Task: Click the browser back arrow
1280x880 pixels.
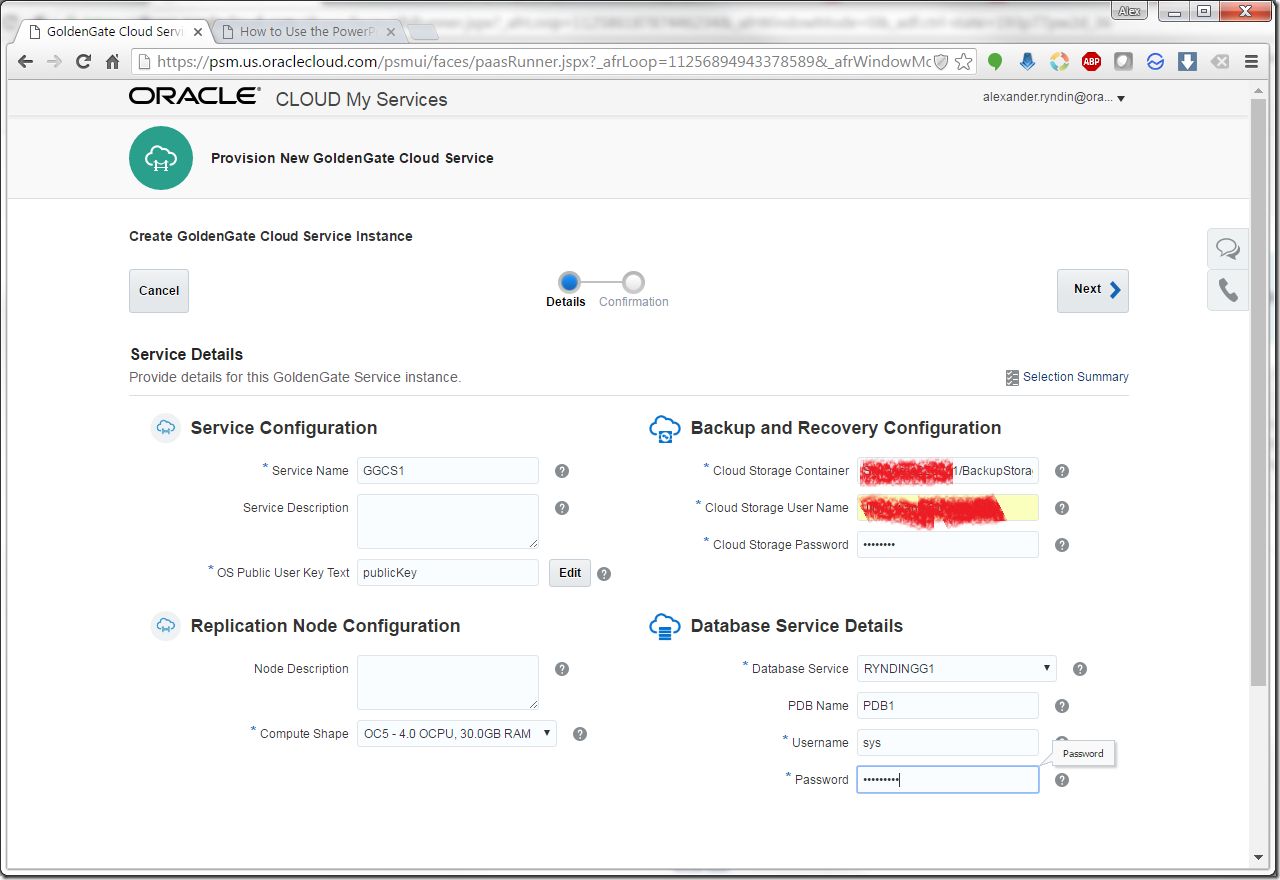Action: pyautogui.click(x=25, y=62)
